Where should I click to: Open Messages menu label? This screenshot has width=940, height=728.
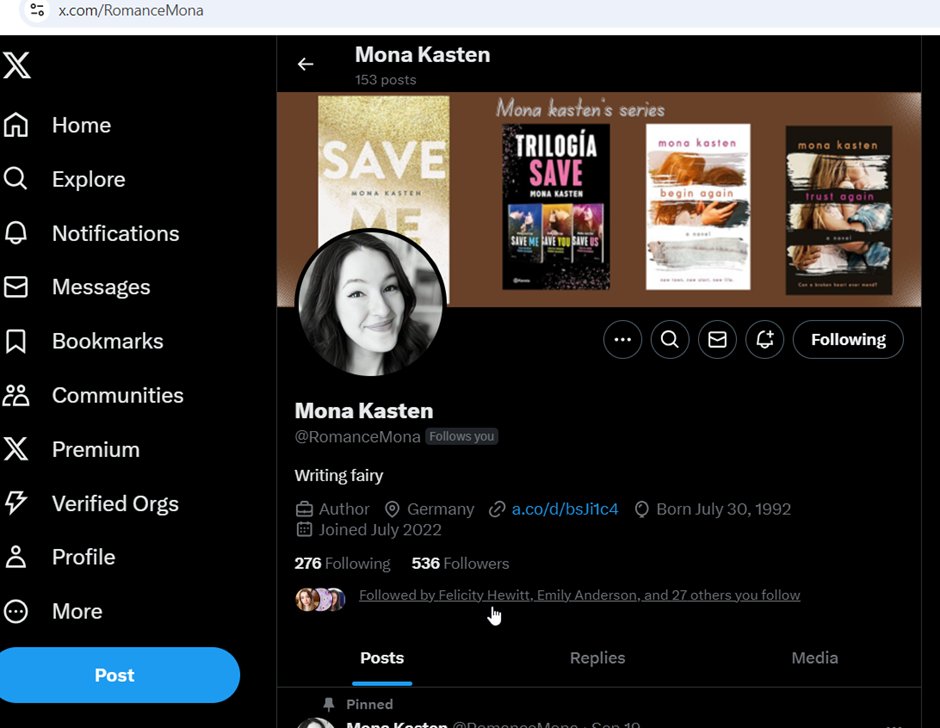pos(101,287)
